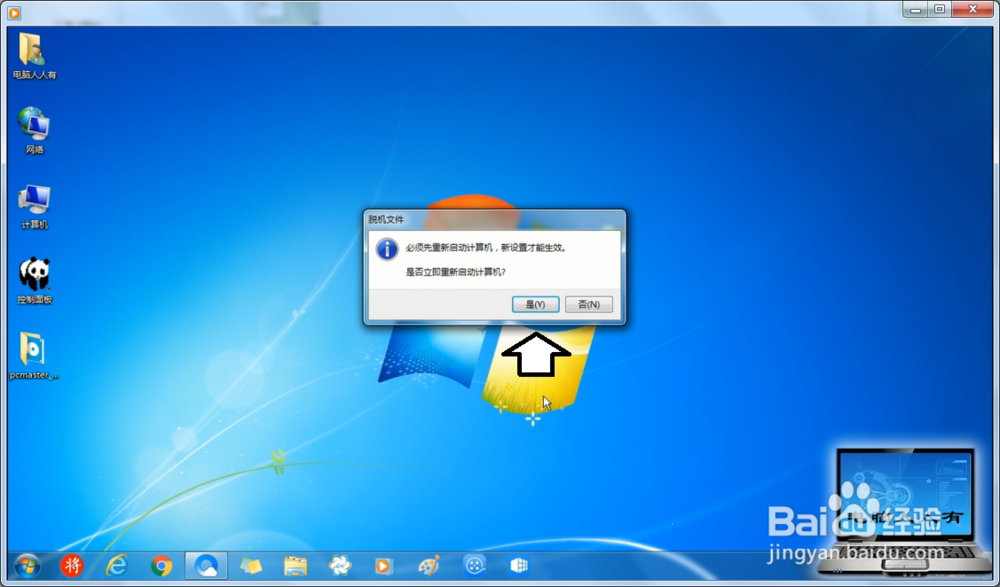Minimize the video player window
1000x587 pixels.
point(915,10)
